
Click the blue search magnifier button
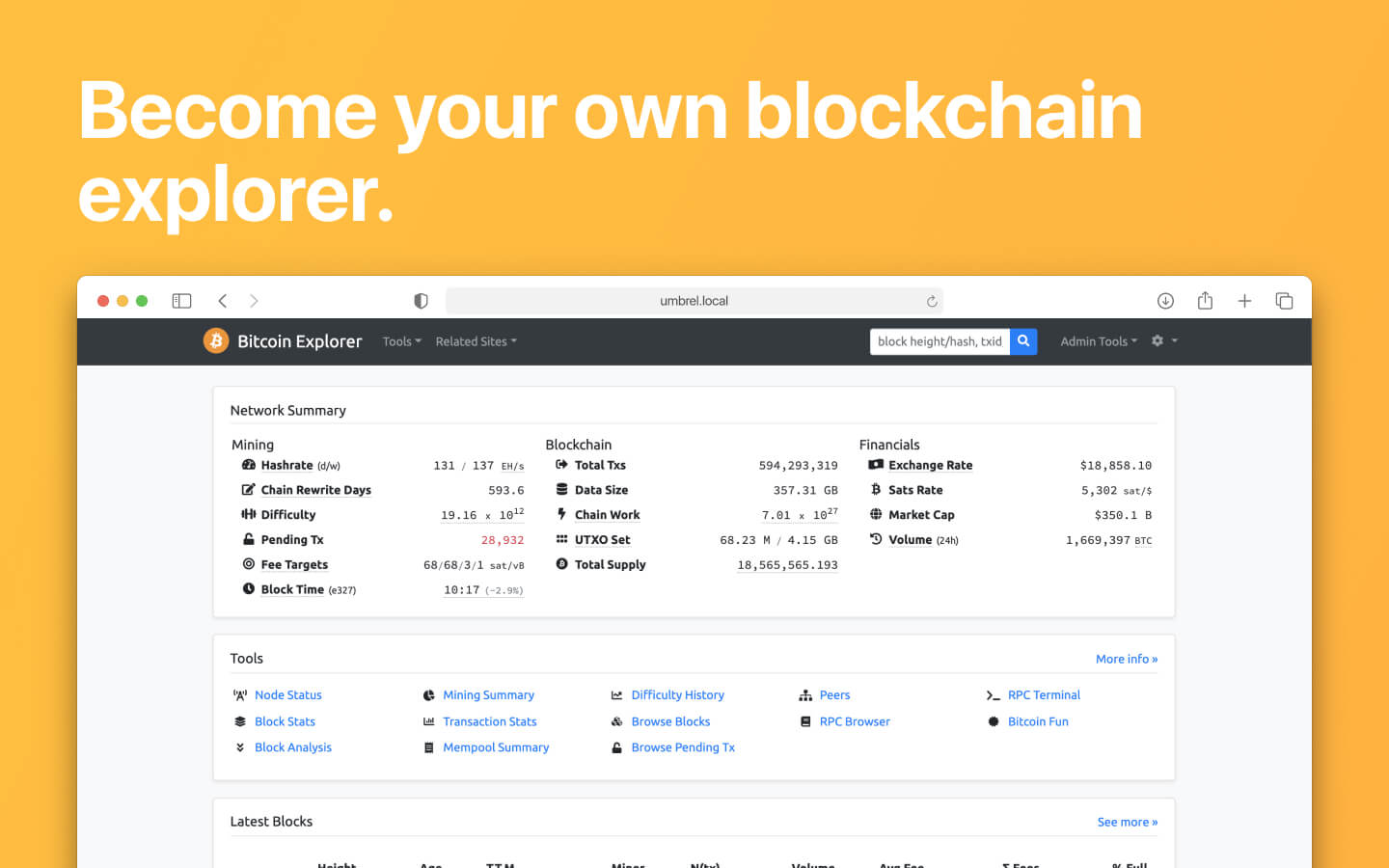(1023, 340)
